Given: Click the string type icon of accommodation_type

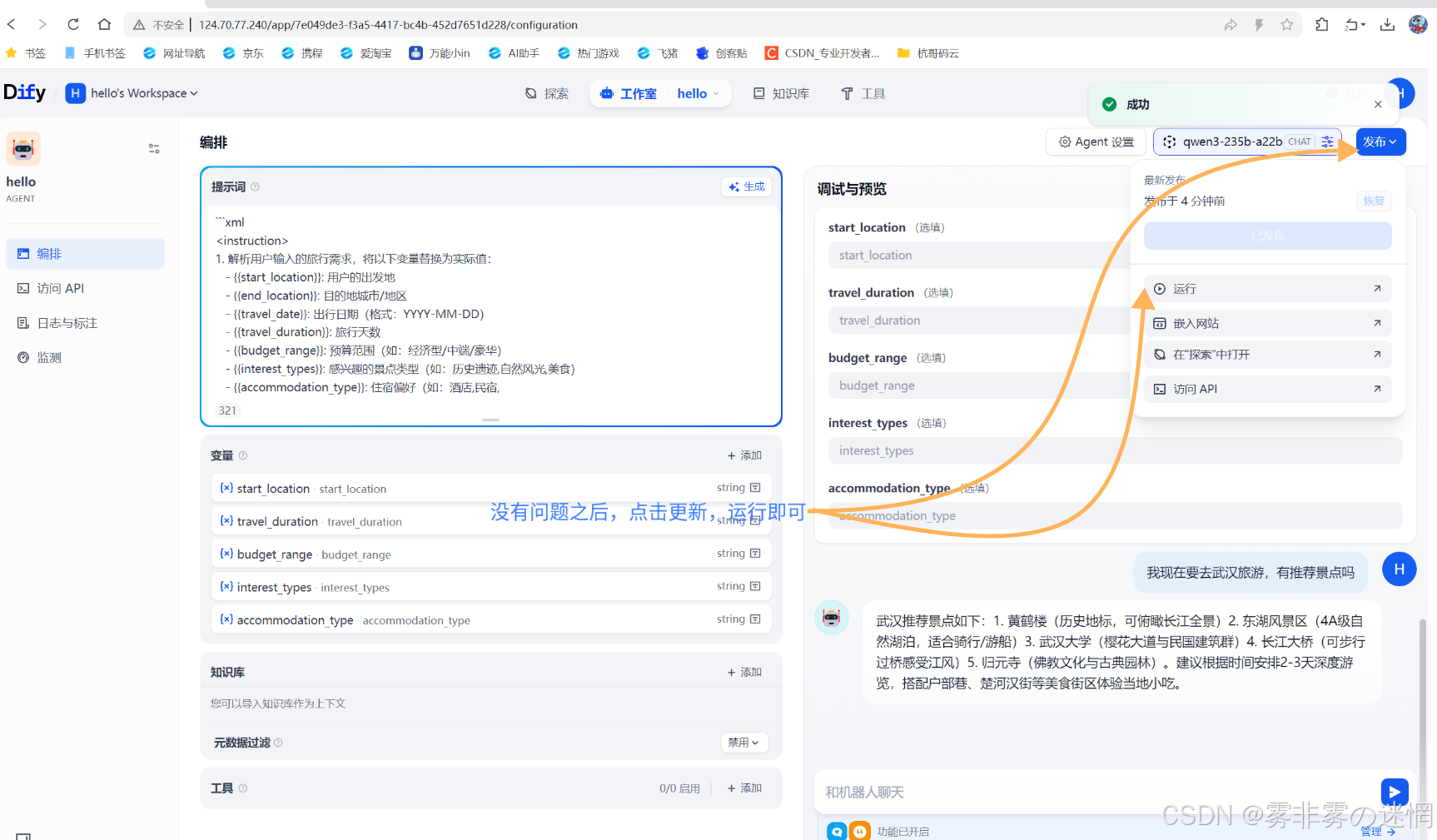Looking at the screenshot, I should click(x=755, y=619).
